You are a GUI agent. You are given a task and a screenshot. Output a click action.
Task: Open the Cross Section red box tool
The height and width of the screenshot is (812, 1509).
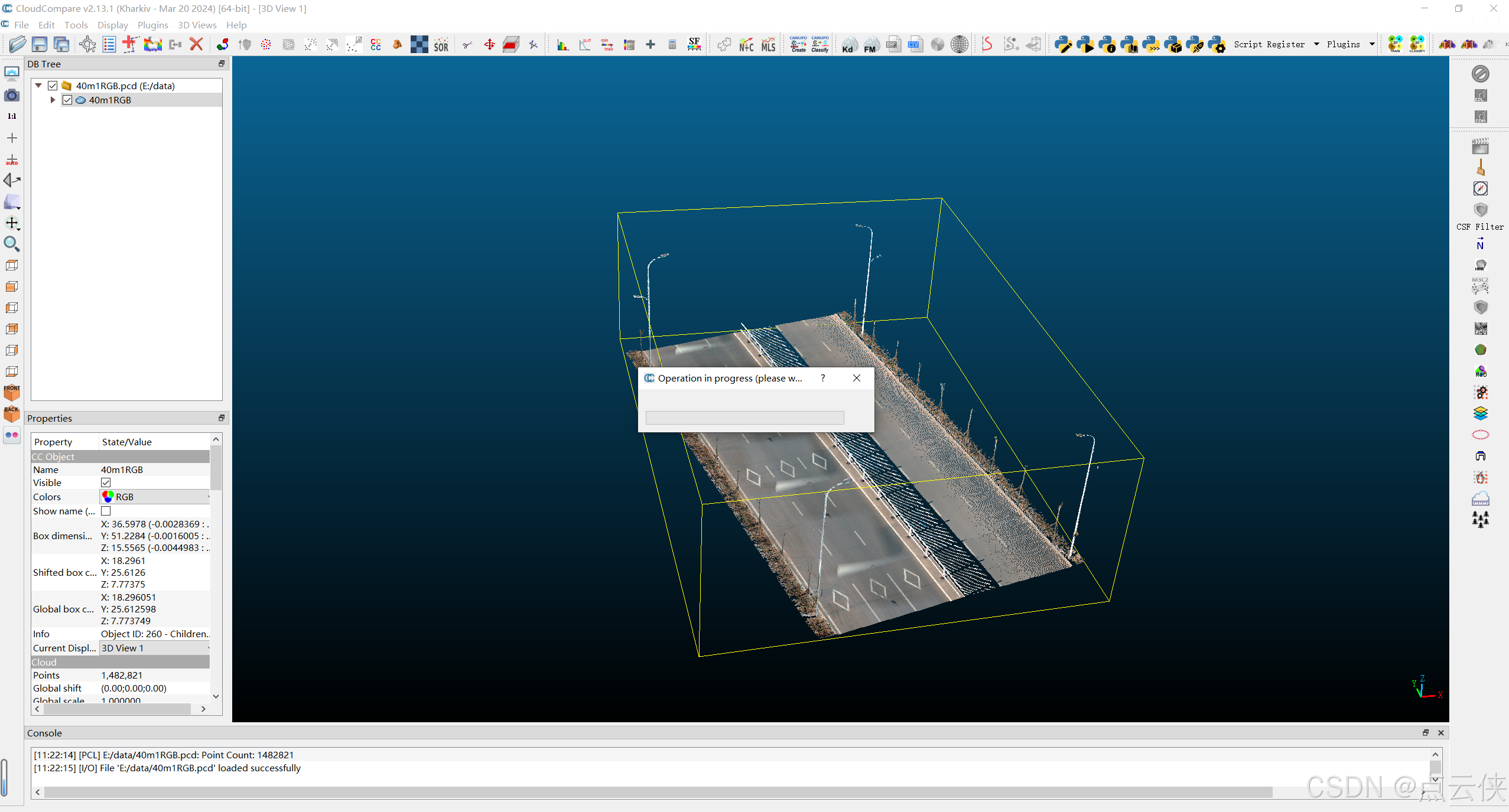(x=511, y=45)
